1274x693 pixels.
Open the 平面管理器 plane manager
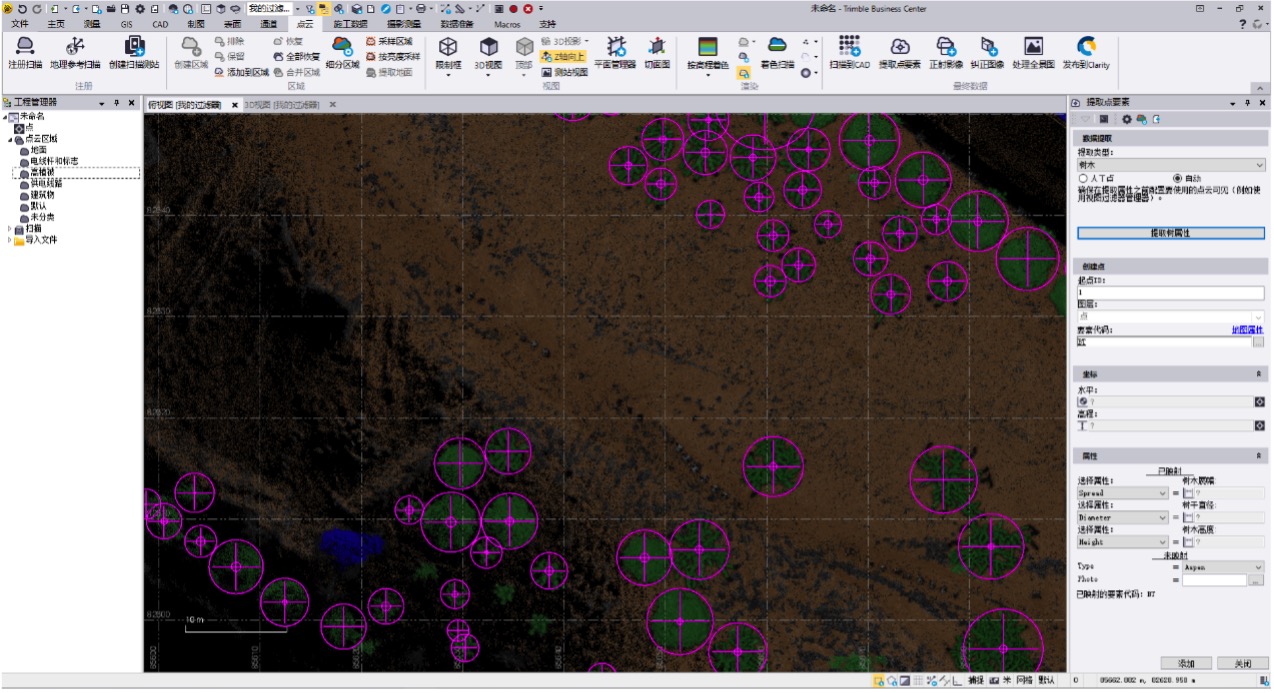[615, 46]
